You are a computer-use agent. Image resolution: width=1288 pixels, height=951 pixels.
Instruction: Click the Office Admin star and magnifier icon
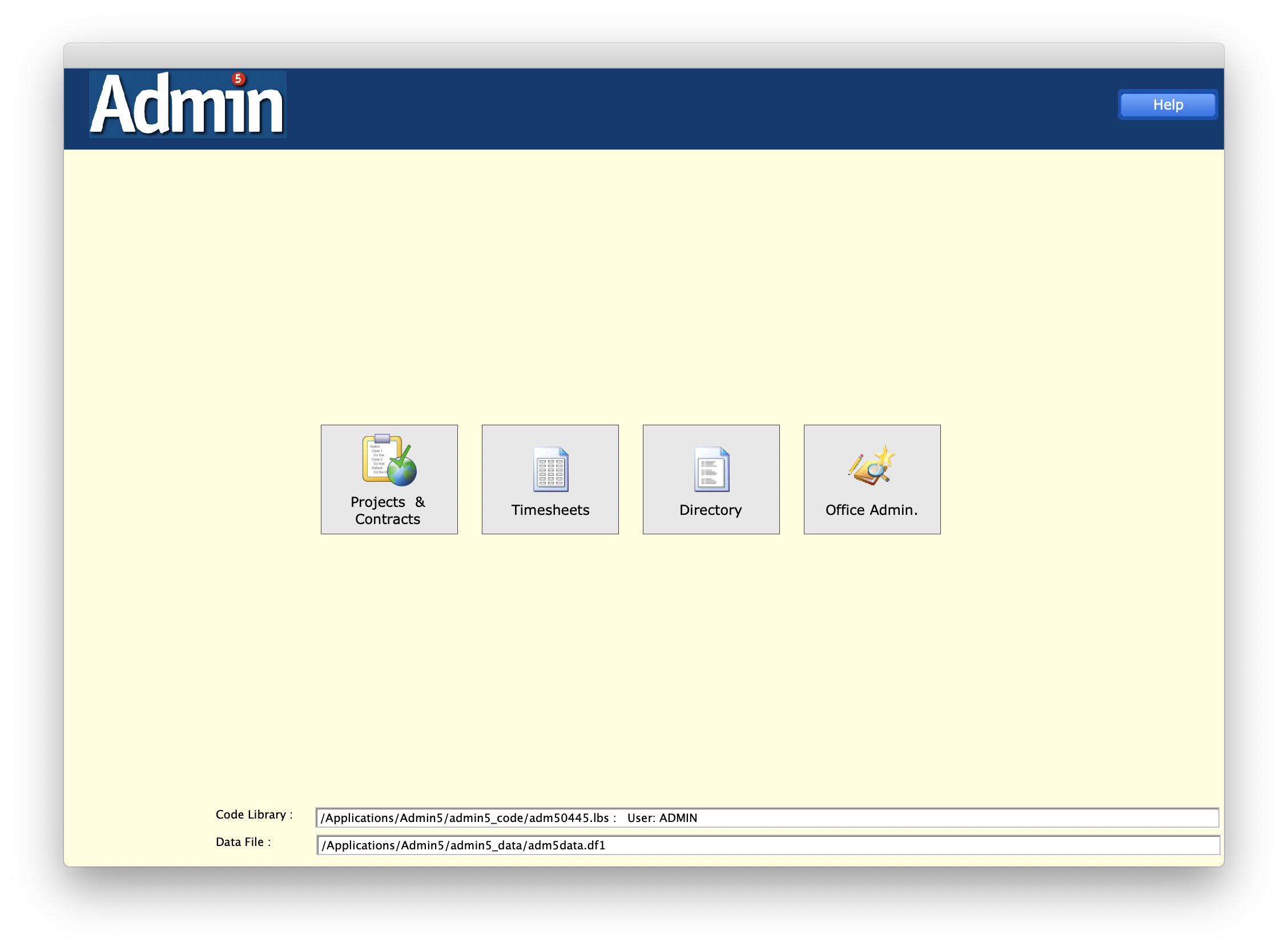(872, 465)
